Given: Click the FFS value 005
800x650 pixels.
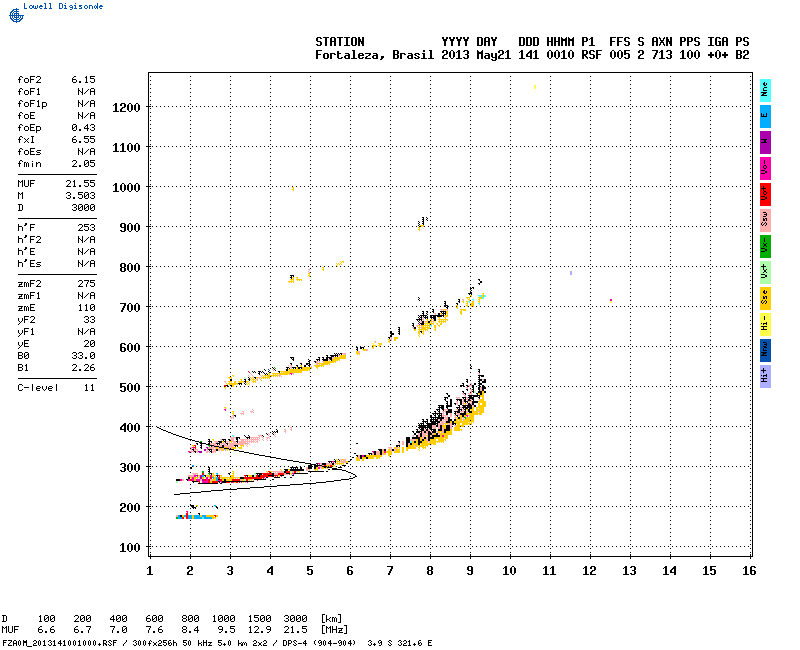Looking at the screenshot, I should pos(619,55).
